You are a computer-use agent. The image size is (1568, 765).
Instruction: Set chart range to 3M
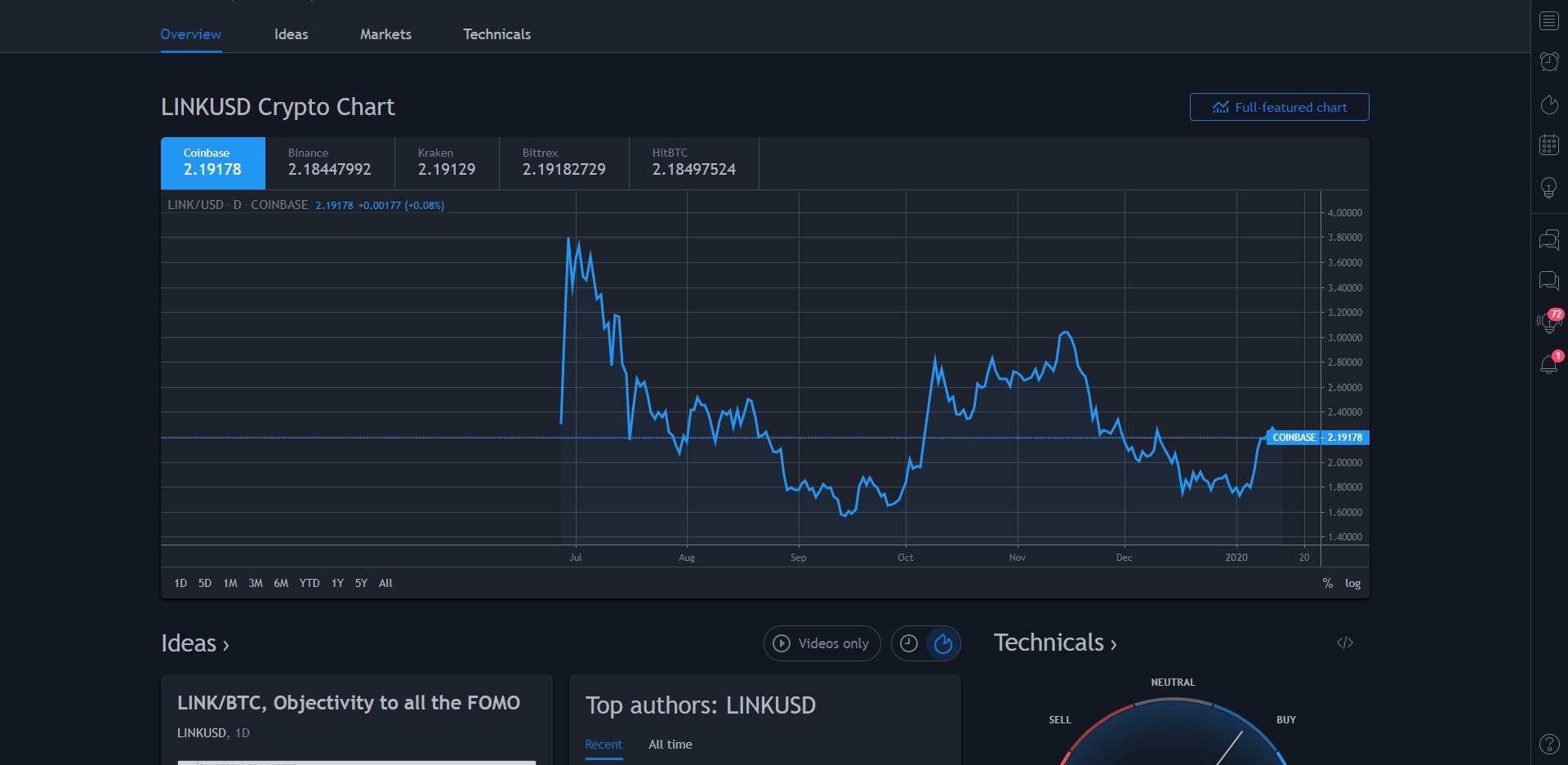point(256,583)
